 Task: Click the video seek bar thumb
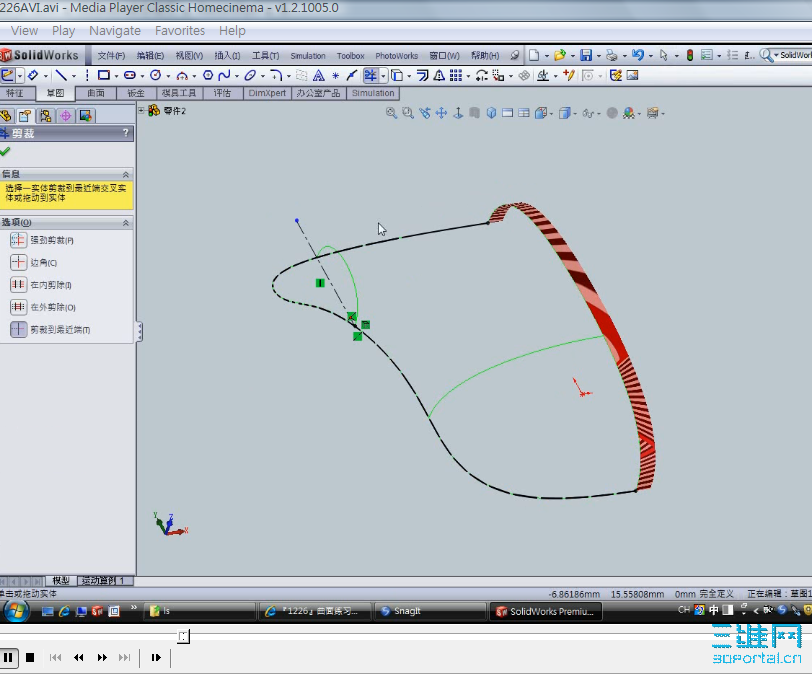183,636
